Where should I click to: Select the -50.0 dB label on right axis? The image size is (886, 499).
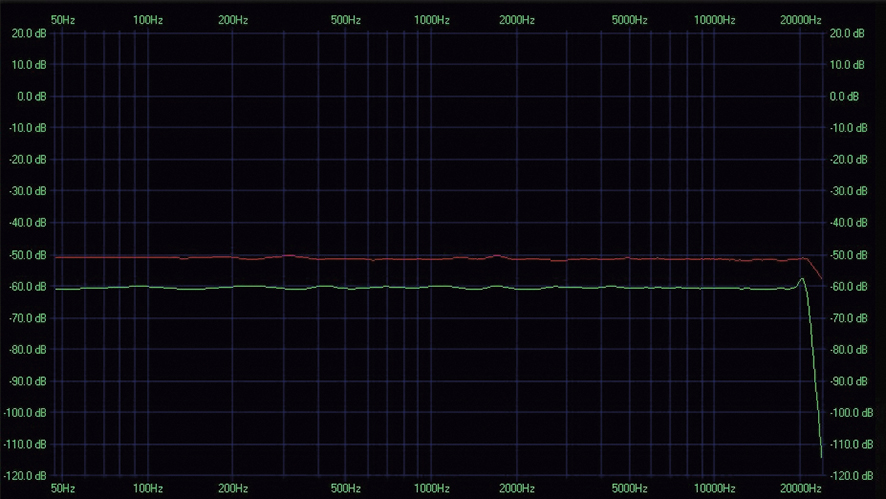click(848, 255)
